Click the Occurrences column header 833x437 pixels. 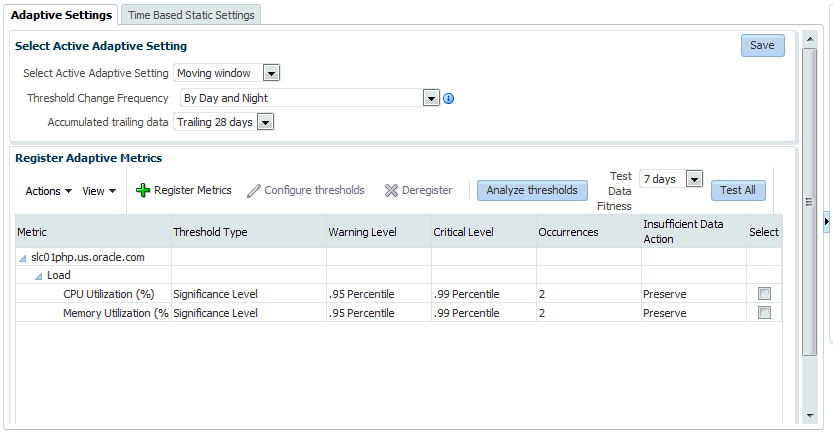[x=589, y=232]
